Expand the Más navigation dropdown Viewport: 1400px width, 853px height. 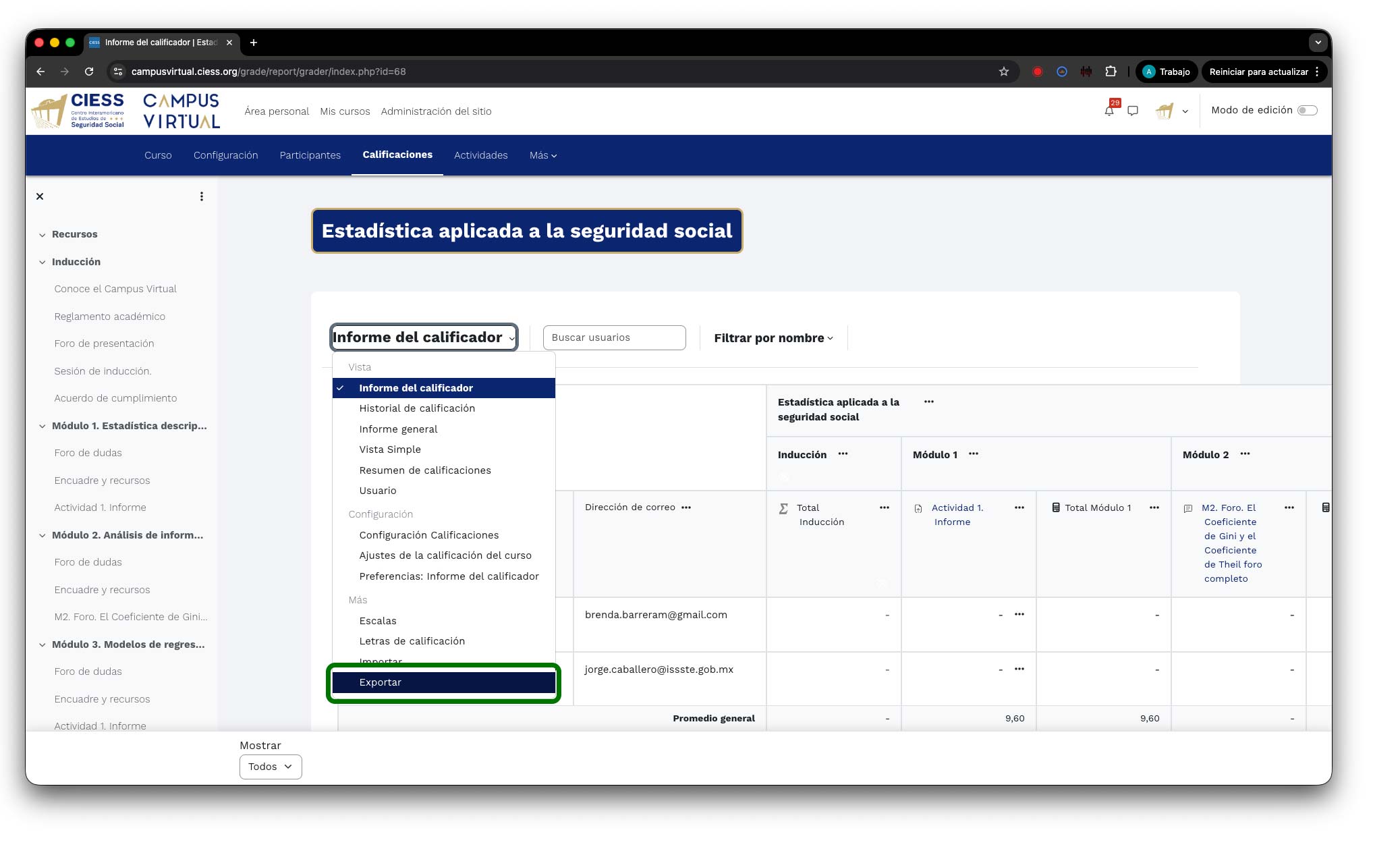coord(542,155)
